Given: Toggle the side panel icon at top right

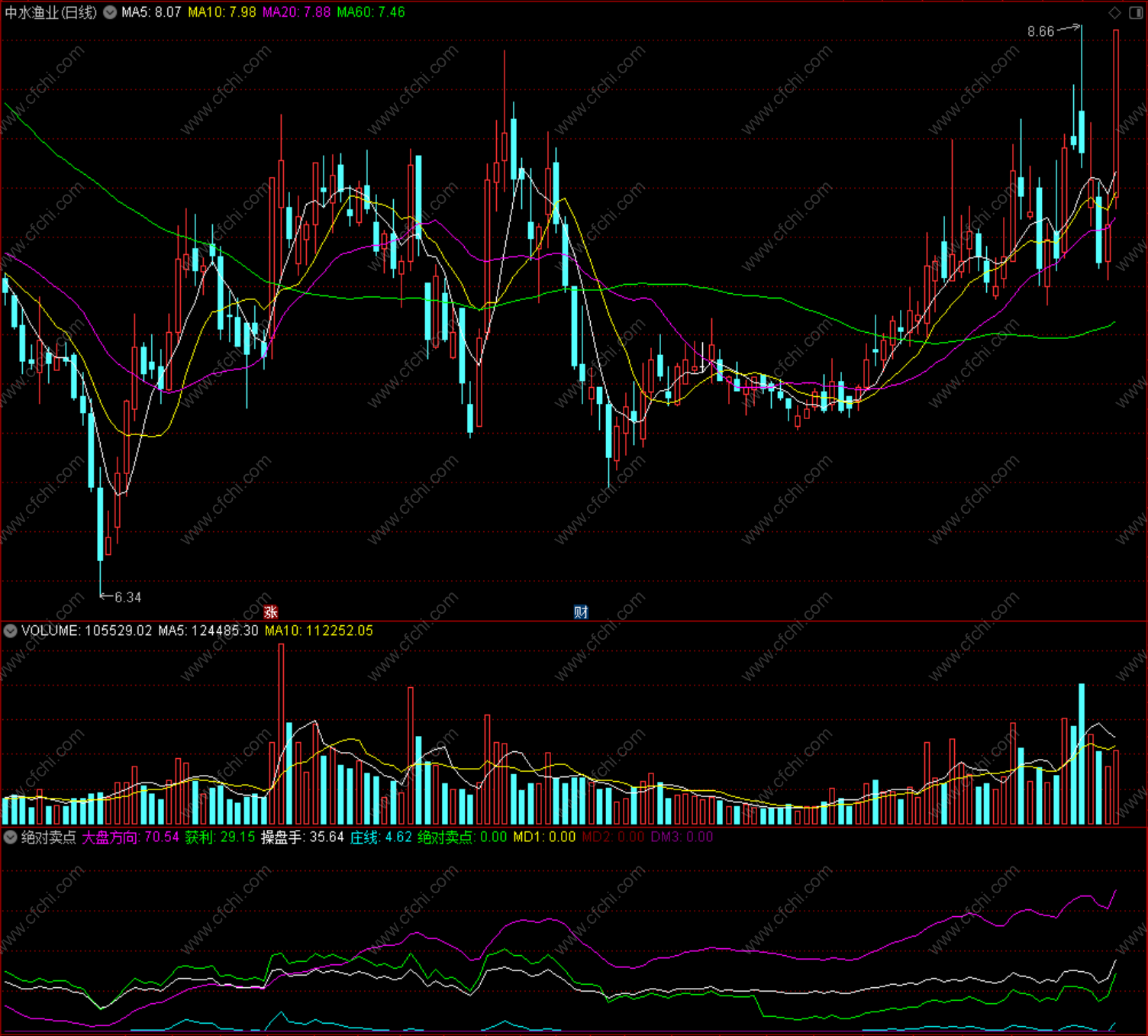Looking at the screenshot, I should coord(1135,12).
